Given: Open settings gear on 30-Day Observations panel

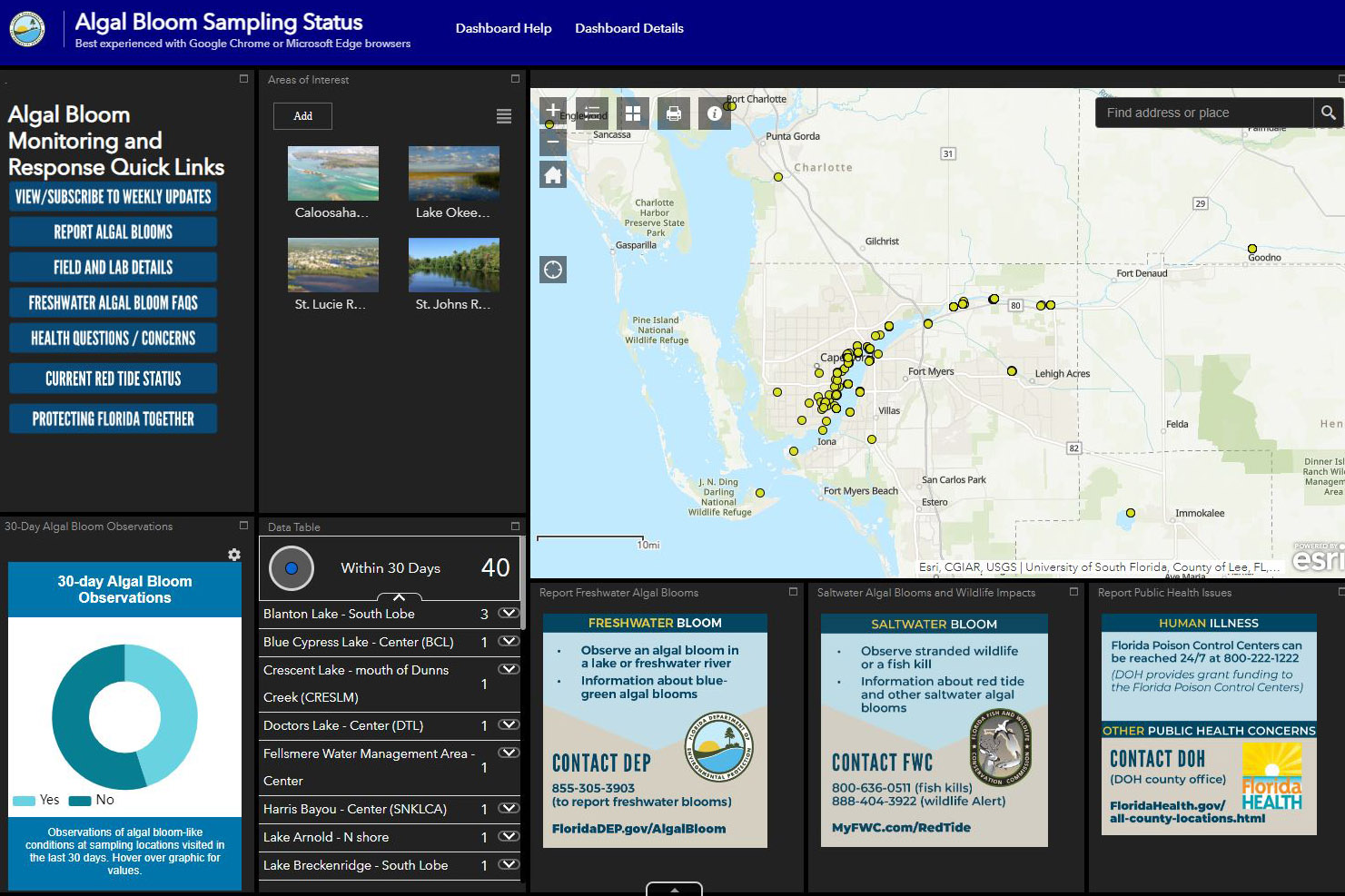Looking at the screenshot, I should click(234, 554).
